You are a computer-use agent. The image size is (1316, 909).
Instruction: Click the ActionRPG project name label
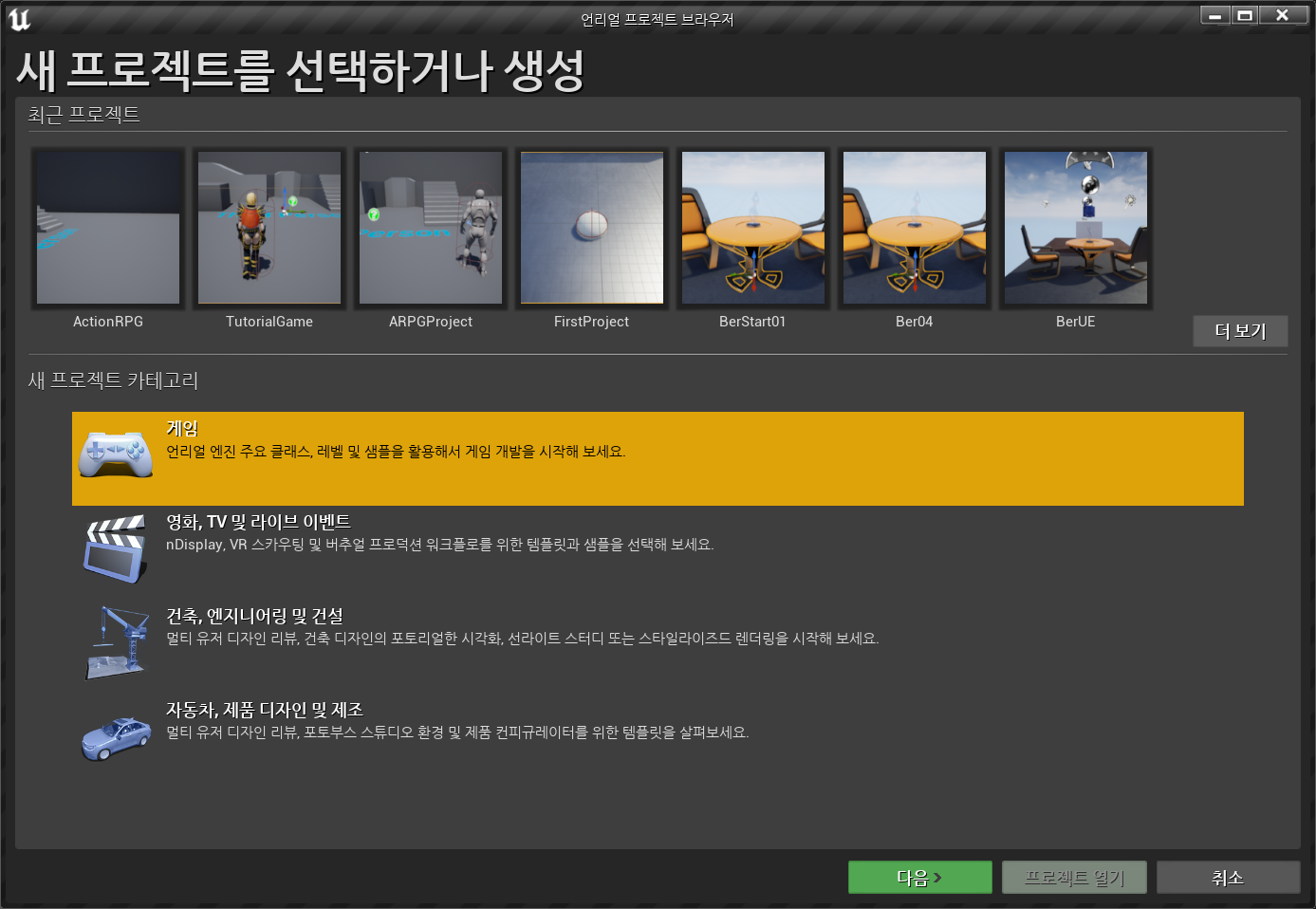point(108,322)
